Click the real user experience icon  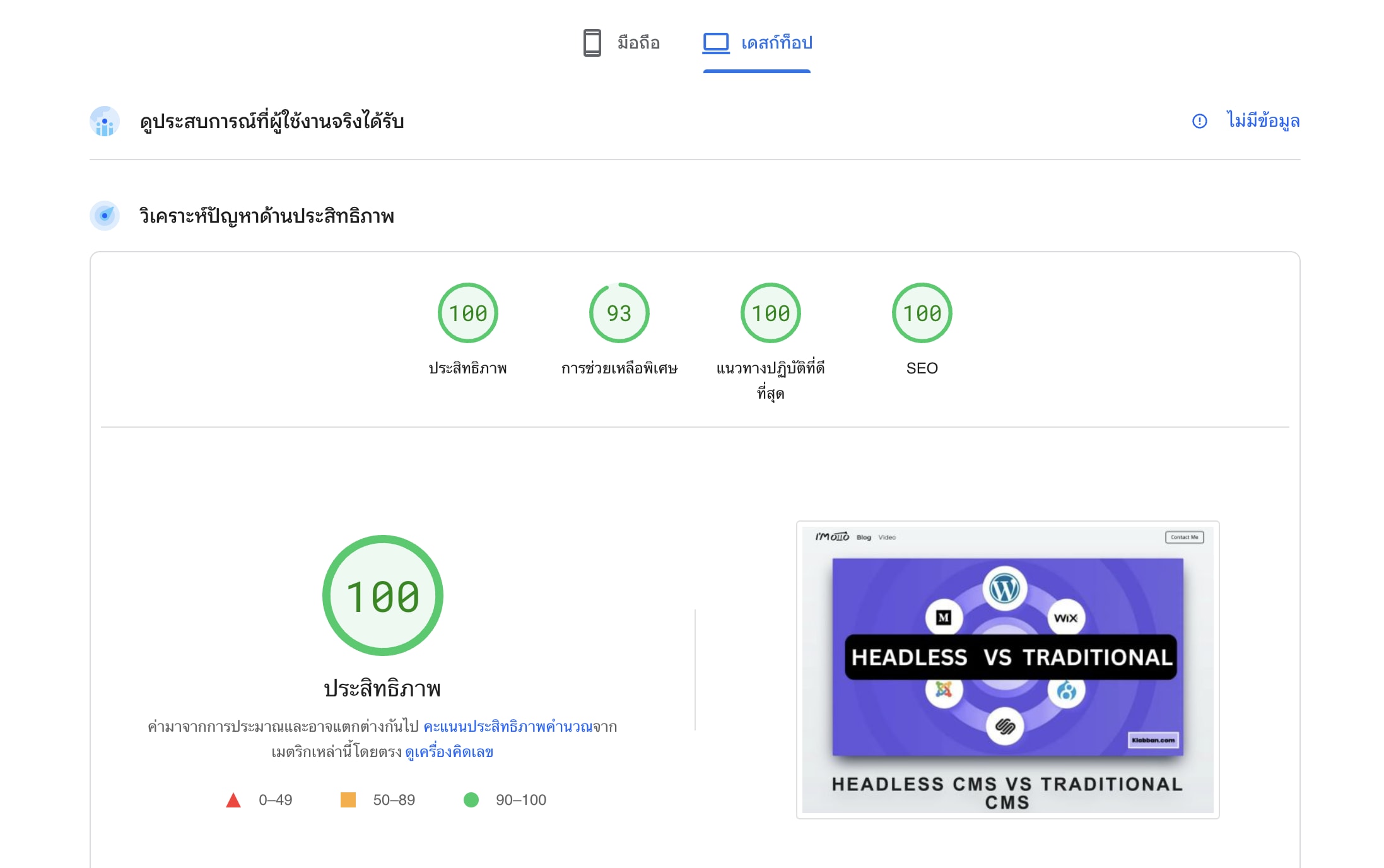pos(105,121)
